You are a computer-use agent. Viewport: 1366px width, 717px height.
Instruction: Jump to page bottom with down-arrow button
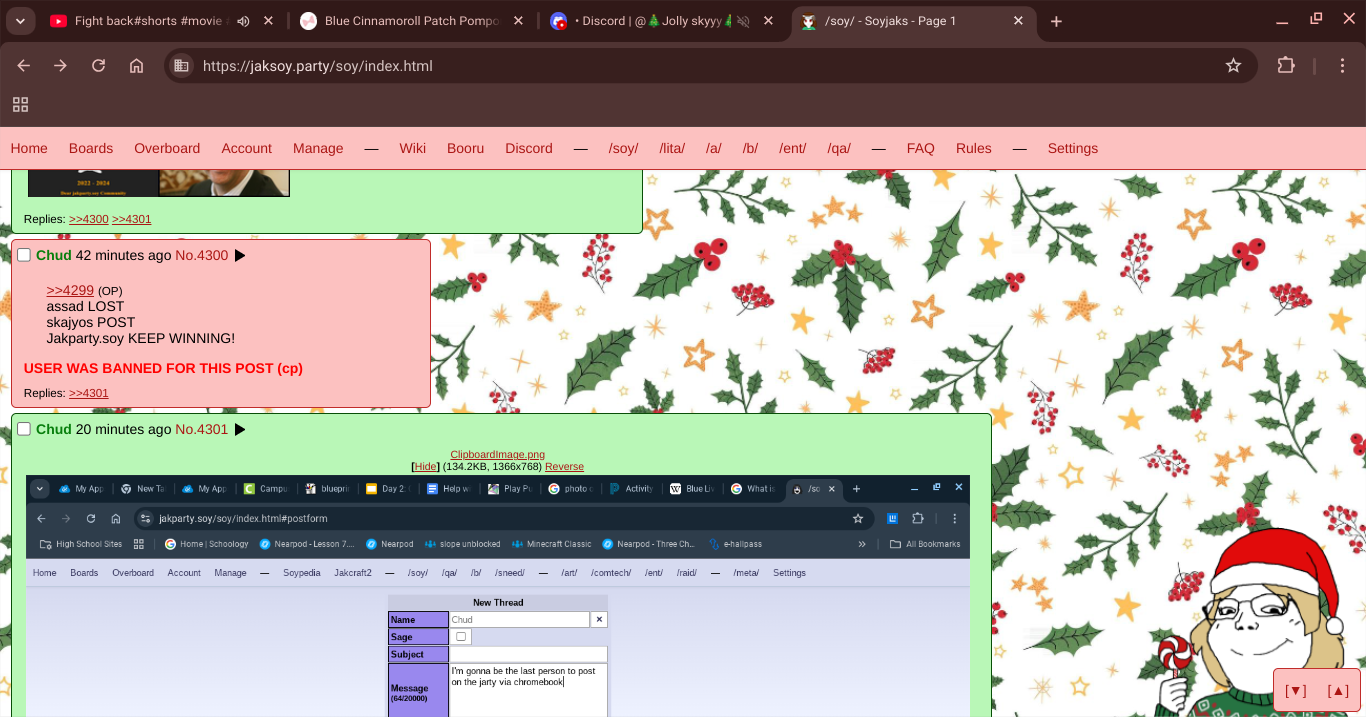point(1297,691)
